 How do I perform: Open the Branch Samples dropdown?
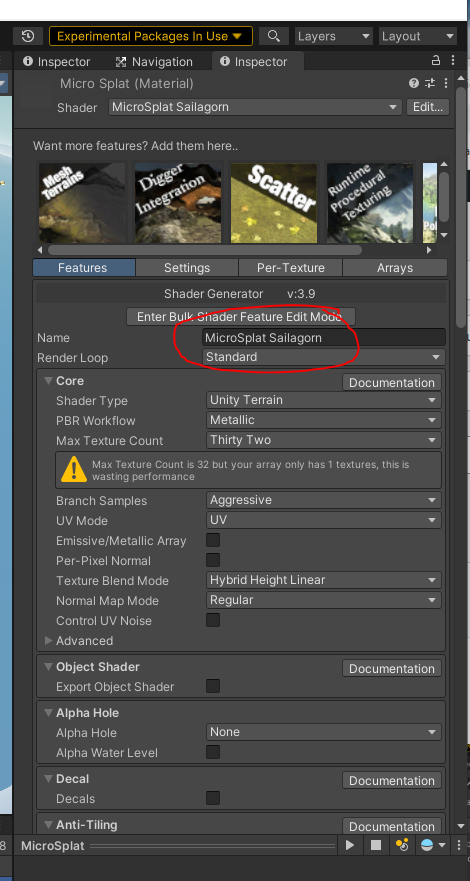point(323,500)
